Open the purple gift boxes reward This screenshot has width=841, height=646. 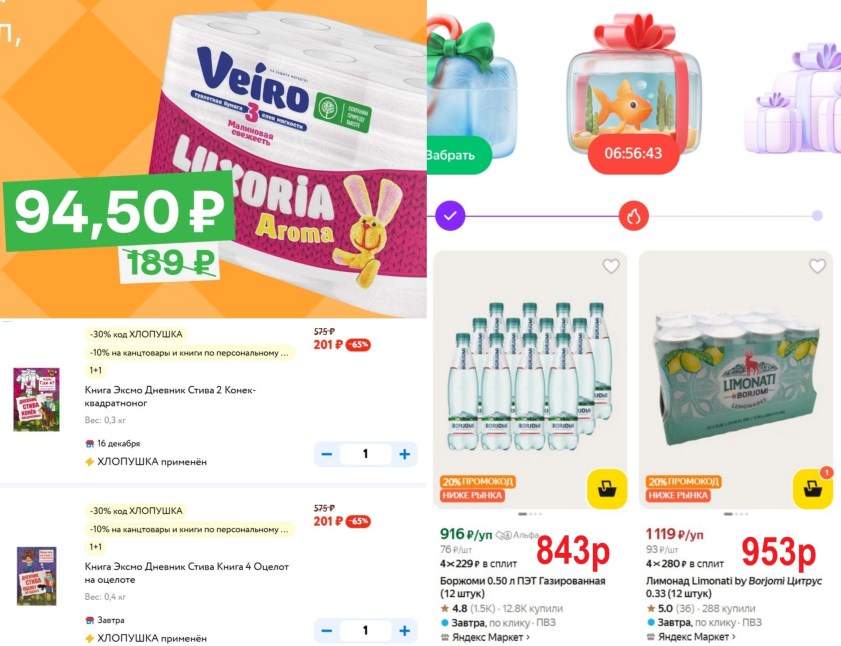click(794, 99)
